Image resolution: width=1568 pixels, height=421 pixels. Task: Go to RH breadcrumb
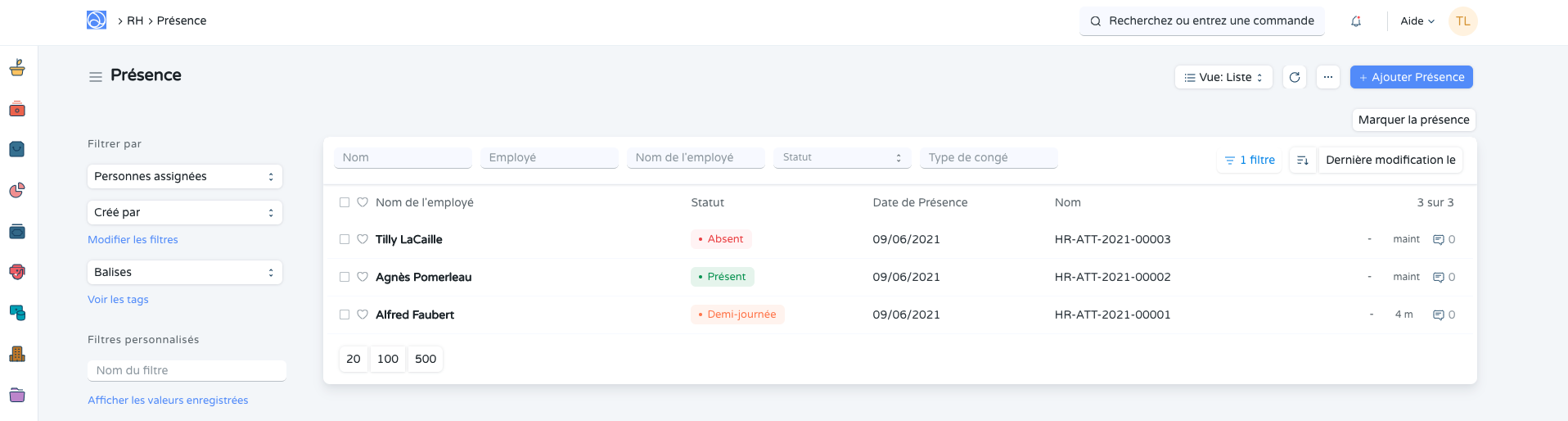pos(135,20)
